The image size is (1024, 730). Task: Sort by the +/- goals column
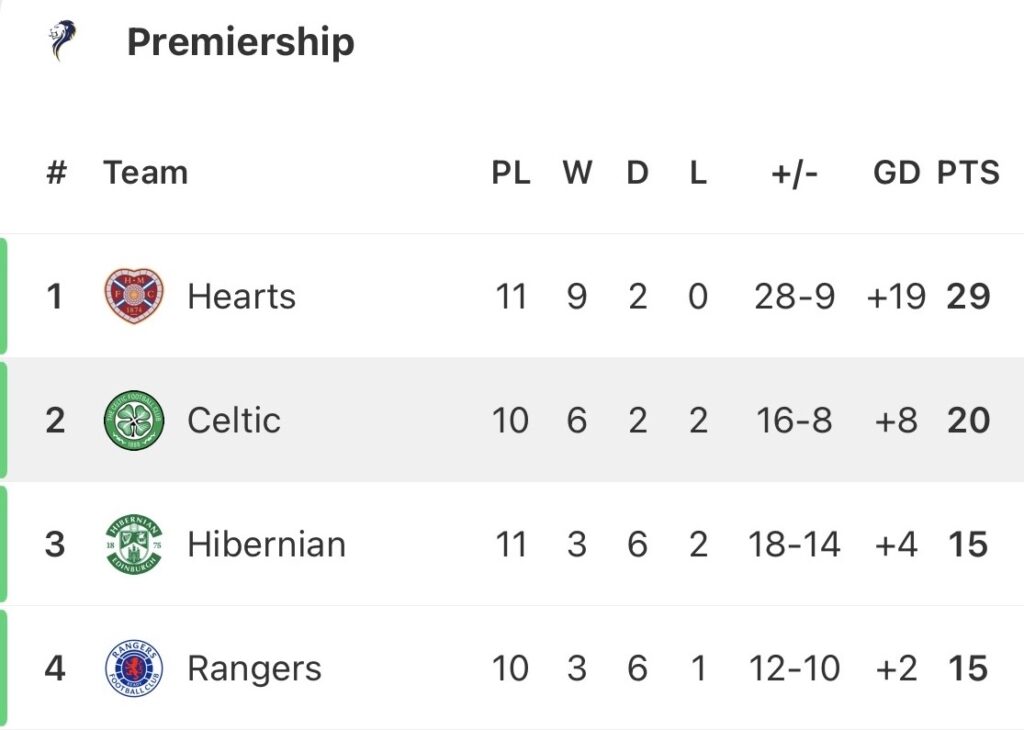pos(795,173)
